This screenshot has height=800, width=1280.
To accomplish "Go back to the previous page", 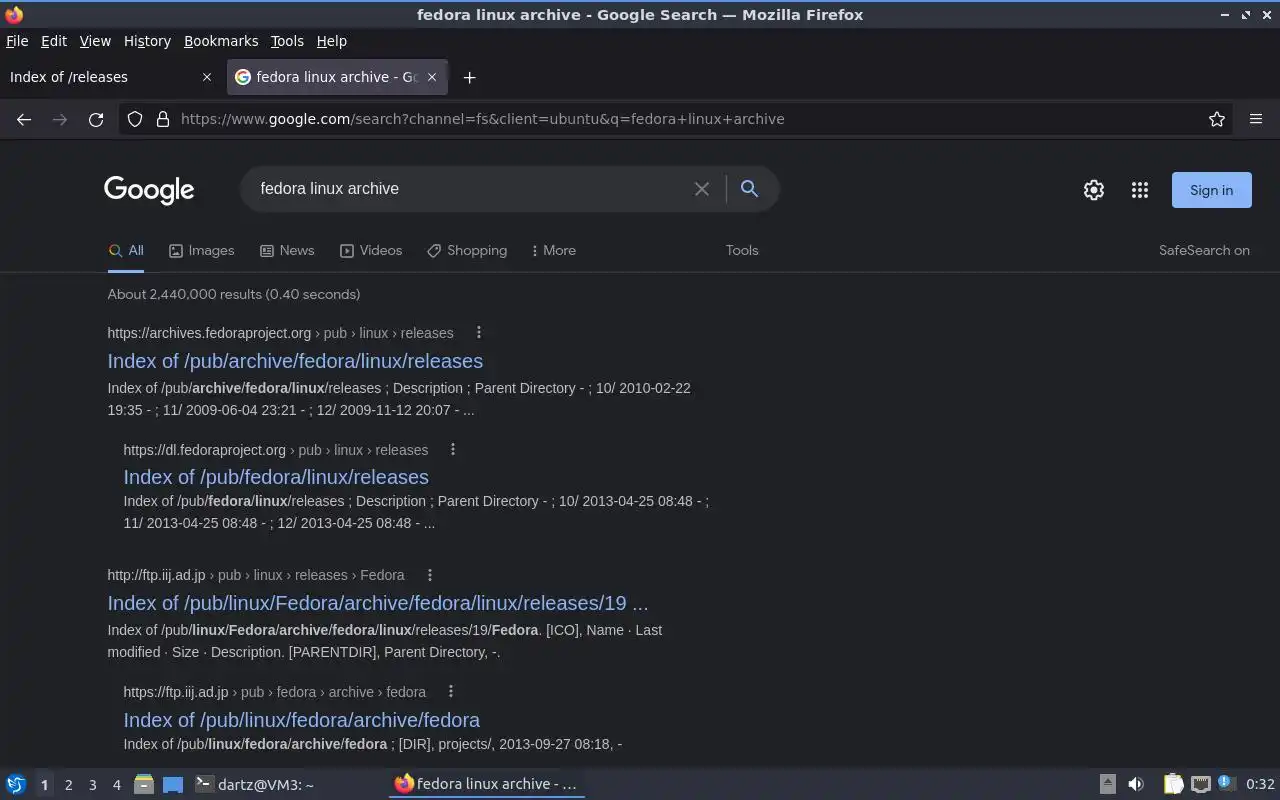I will coord(24,119).
